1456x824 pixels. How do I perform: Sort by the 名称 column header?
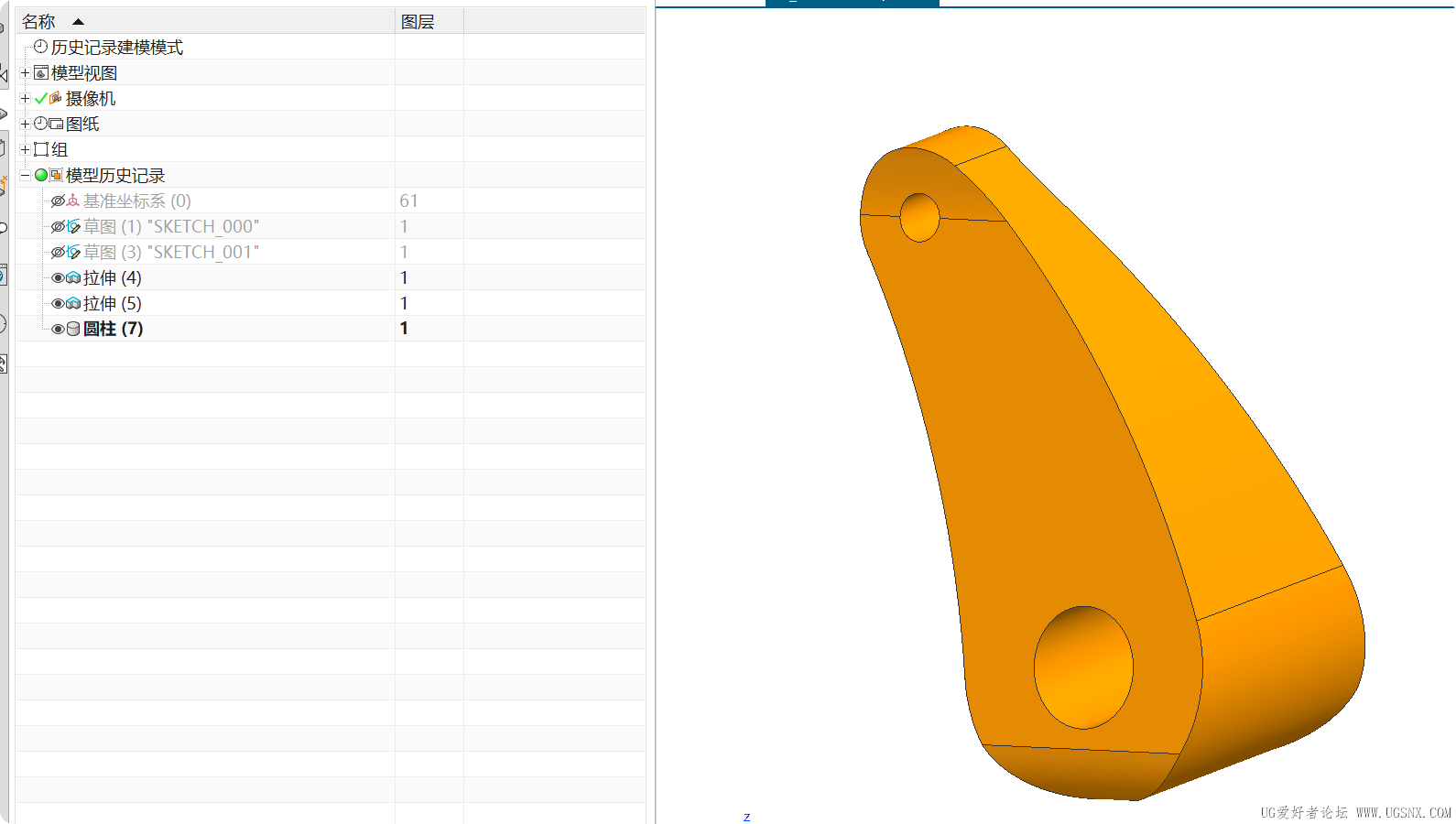pos(205,21)
